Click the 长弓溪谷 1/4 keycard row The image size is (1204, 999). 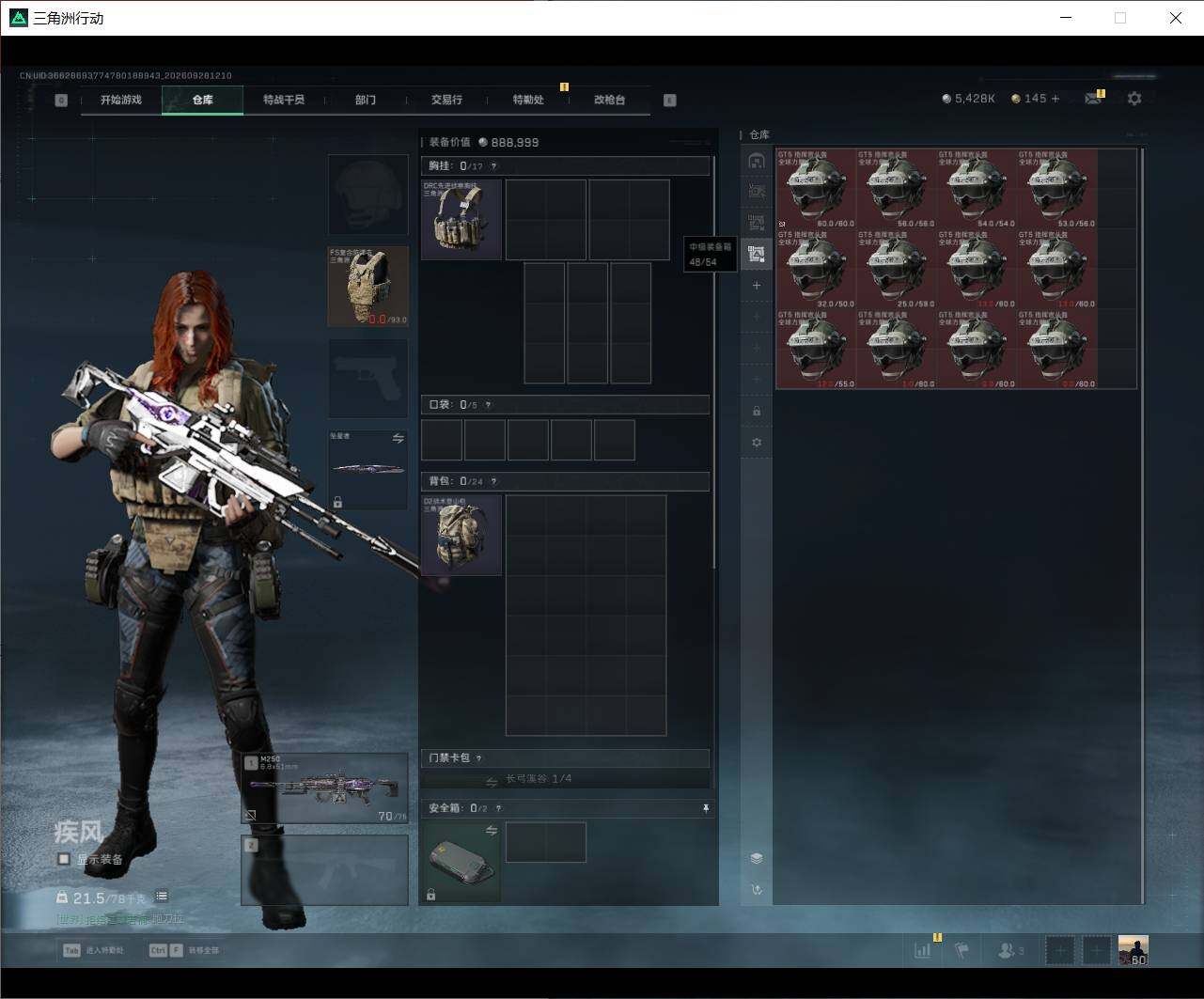(565, 779)
